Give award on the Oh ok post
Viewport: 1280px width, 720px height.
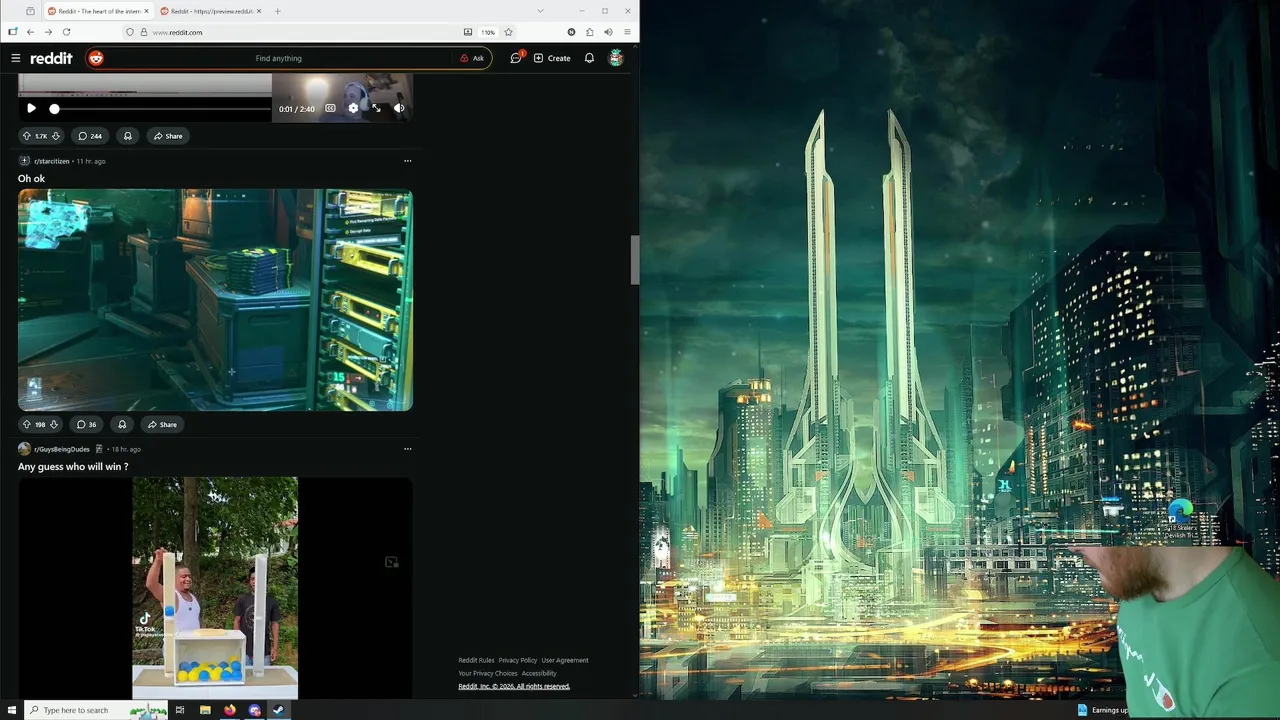[122, 424]
